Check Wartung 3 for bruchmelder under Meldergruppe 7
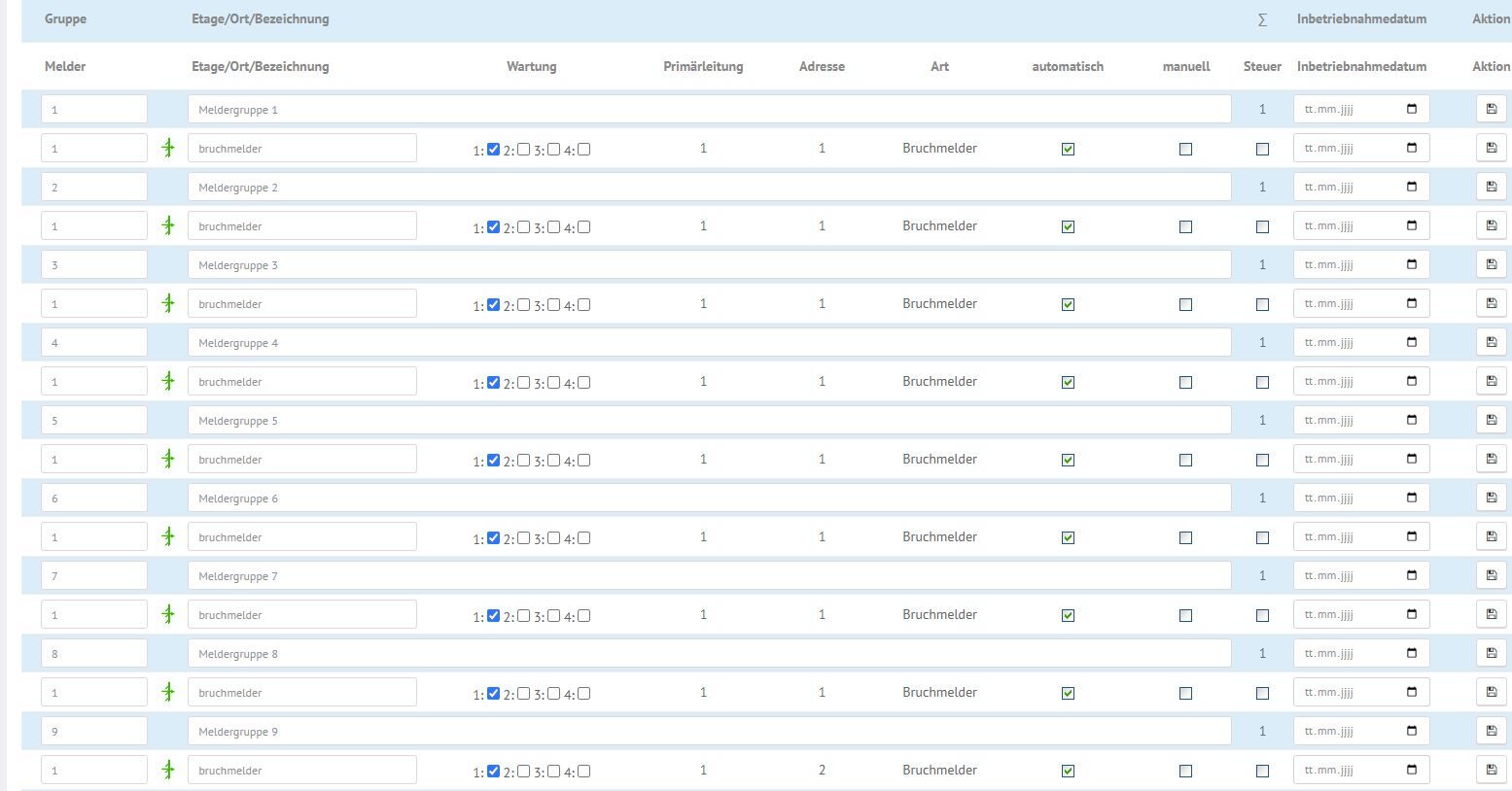Screen dimensions: 1512x791 553,616
